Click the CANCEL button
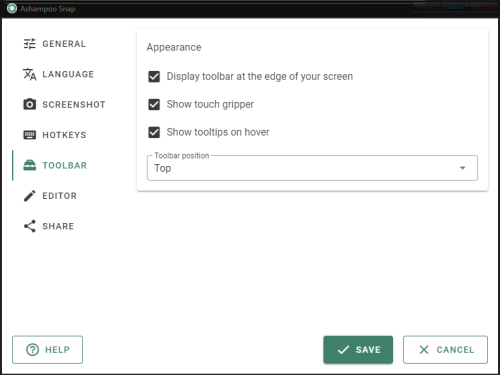The height and width of the screenshot is (375, 500). 445,350
